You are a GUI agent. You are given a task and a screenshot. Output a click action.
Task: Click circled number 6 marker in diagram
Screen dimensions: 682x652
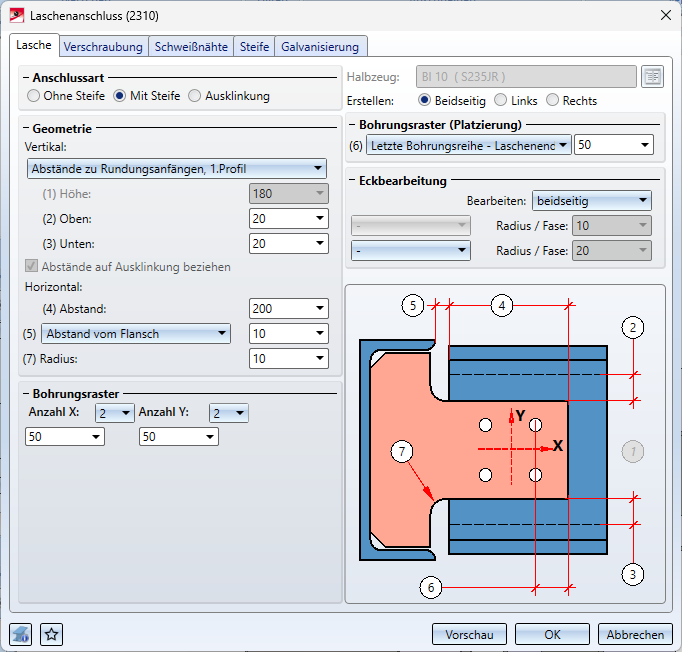[x=431, y=587]
